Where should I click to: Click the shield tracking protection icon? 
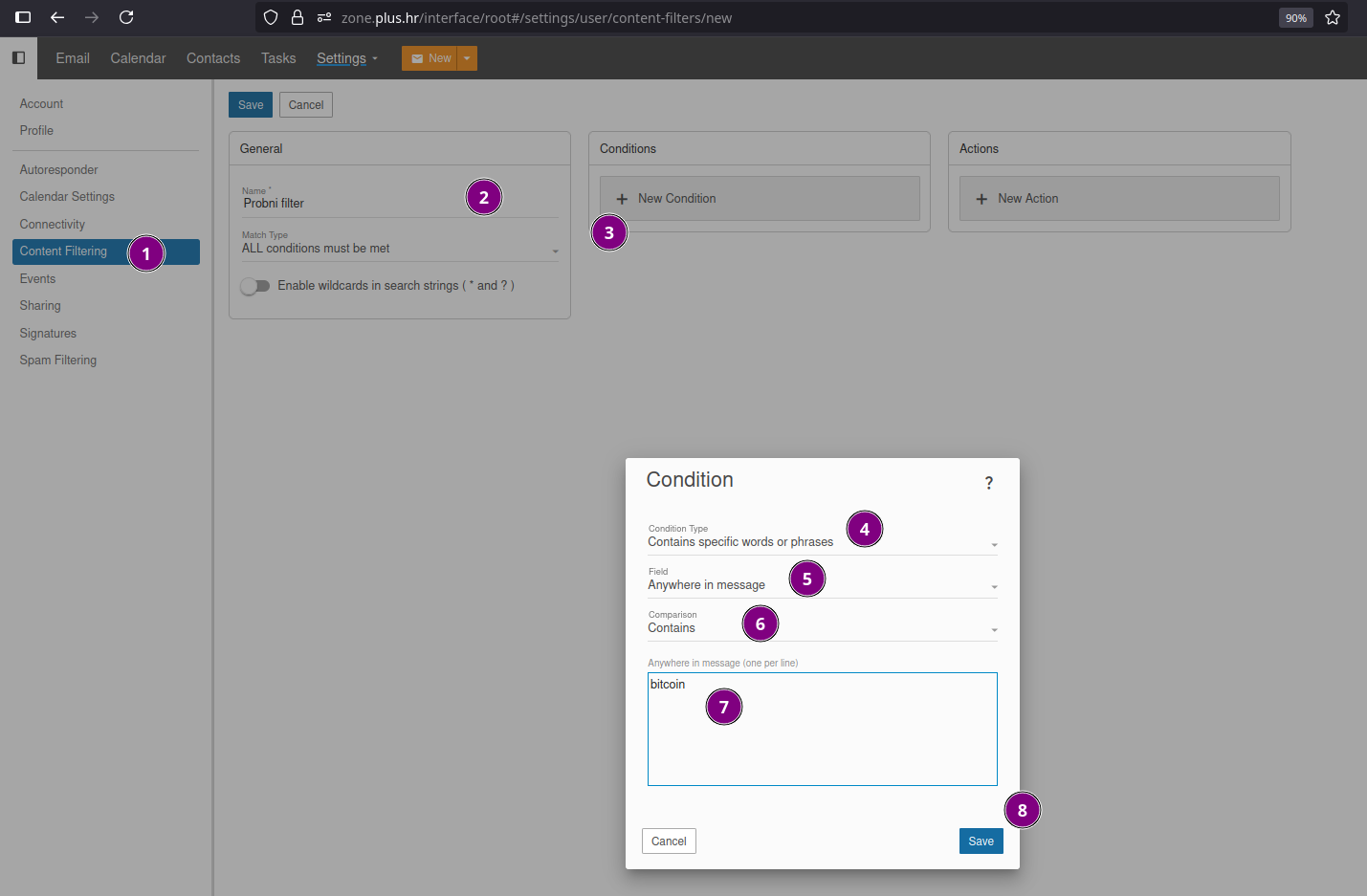coord(271,17)
